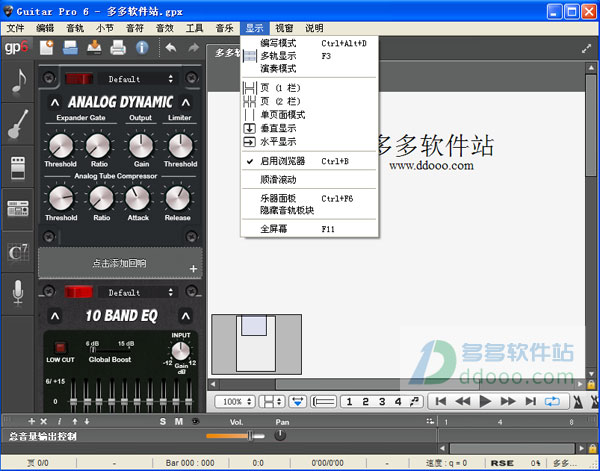Open file with the folder toolbar icon

pyautogui.click(x=70, y=47)
